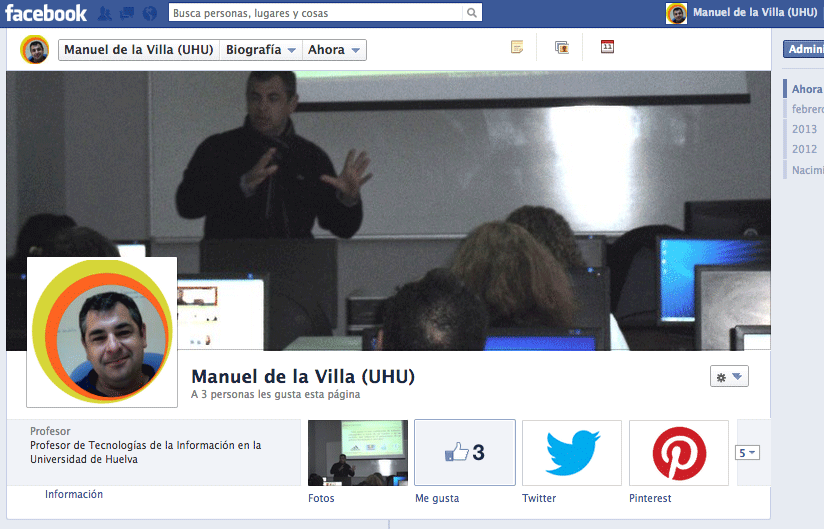The width and height of the screenshot is (824, 529).
Task: Open friend requests icon
Action: pyautogui.click(x=105, y=14)
